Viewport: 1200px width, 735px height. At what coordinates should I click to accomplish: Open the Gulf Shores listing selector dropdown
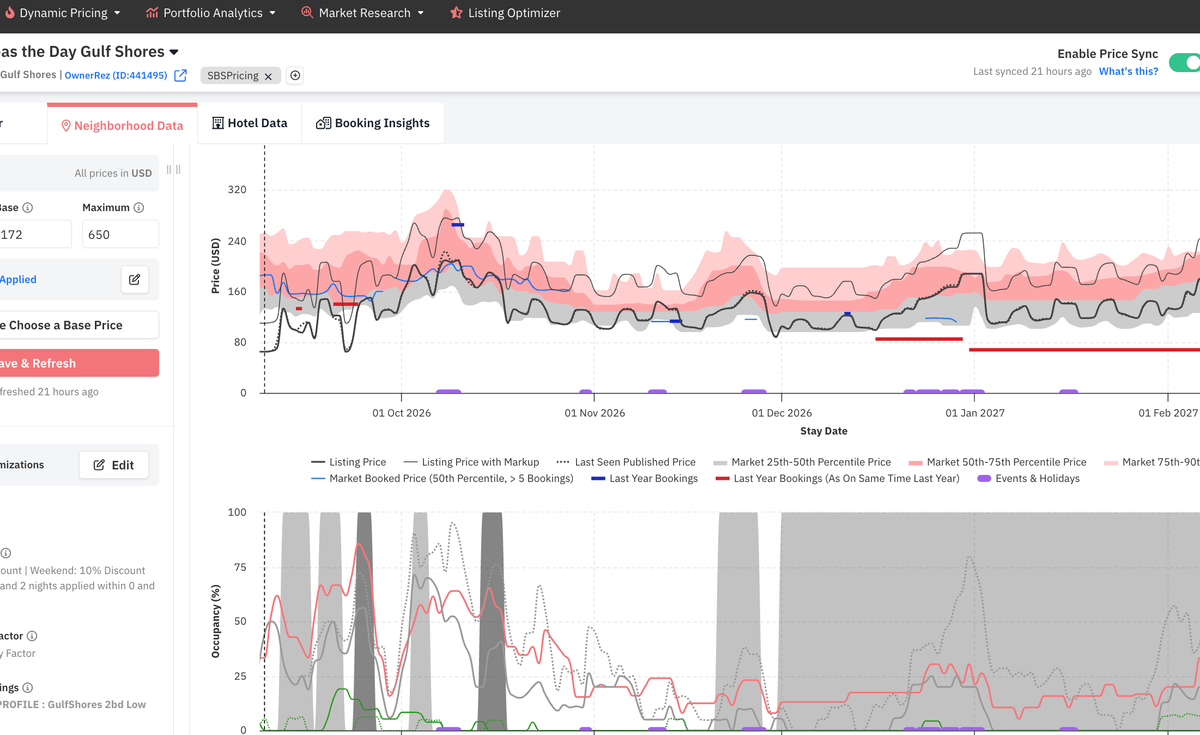click(174, 52)
